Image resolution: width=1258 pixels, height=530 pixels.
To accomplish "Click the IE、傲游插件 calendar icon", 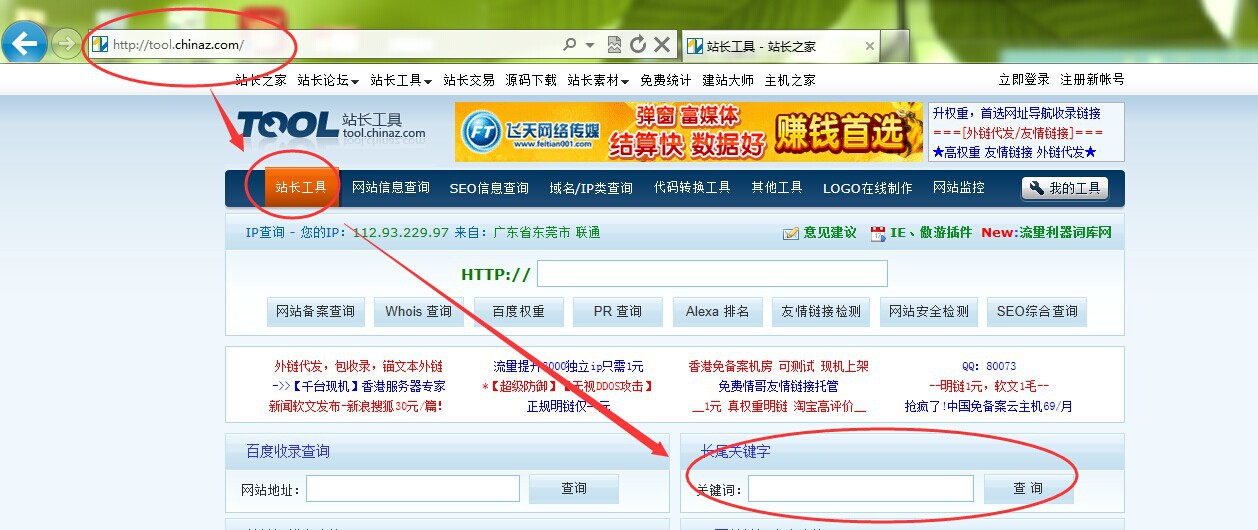I will click(879, 233).
